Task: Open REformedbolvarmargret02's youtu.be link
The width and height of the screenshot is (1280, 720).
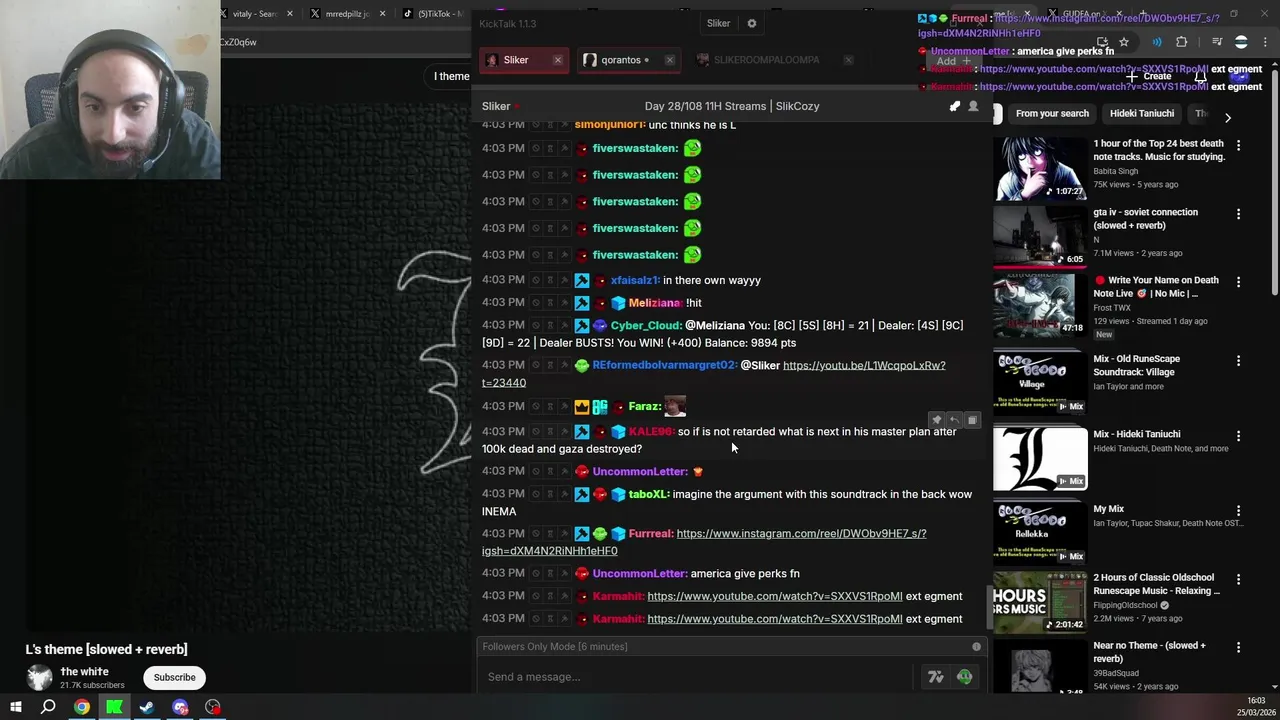Action: click(x=714, y=374)
